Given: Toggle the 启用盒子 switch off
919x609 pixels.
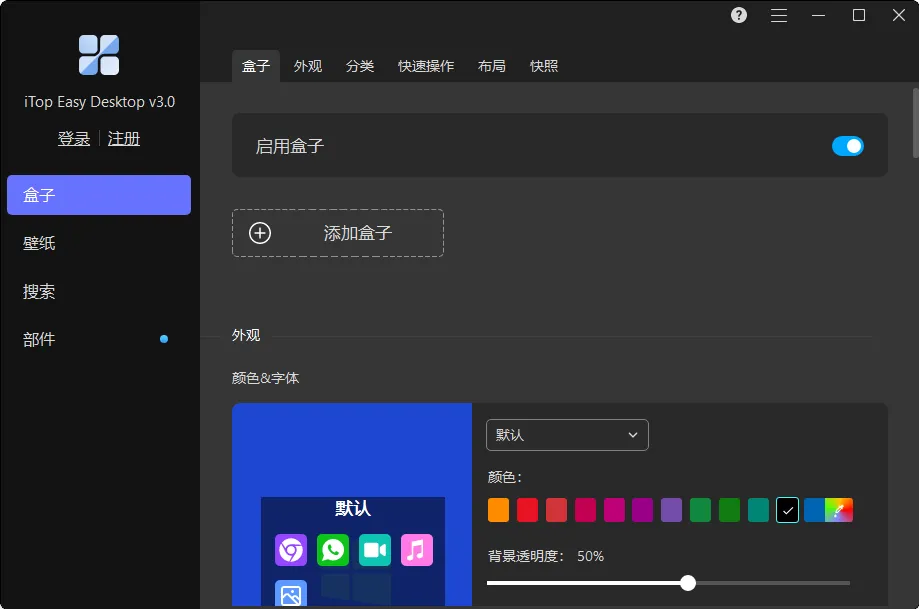Looking at the screenshot, I should (x=847, y=146).
